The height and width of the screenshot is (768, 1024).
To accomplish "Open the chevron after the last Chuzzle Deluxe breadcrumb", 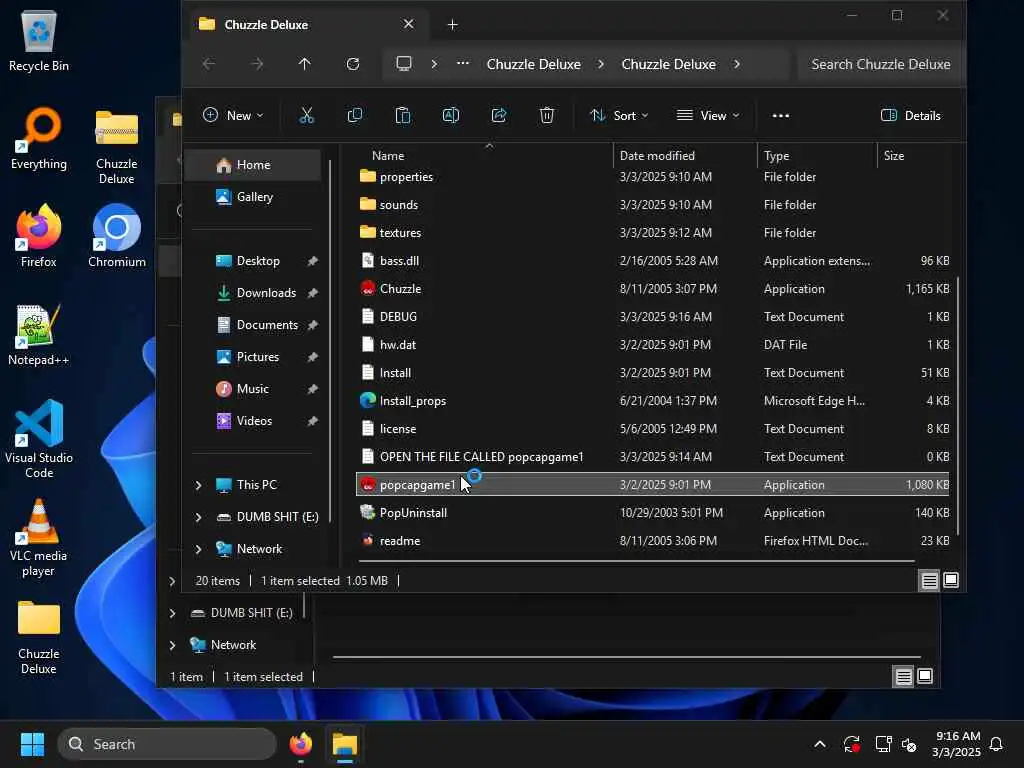I will click(737, 64).
